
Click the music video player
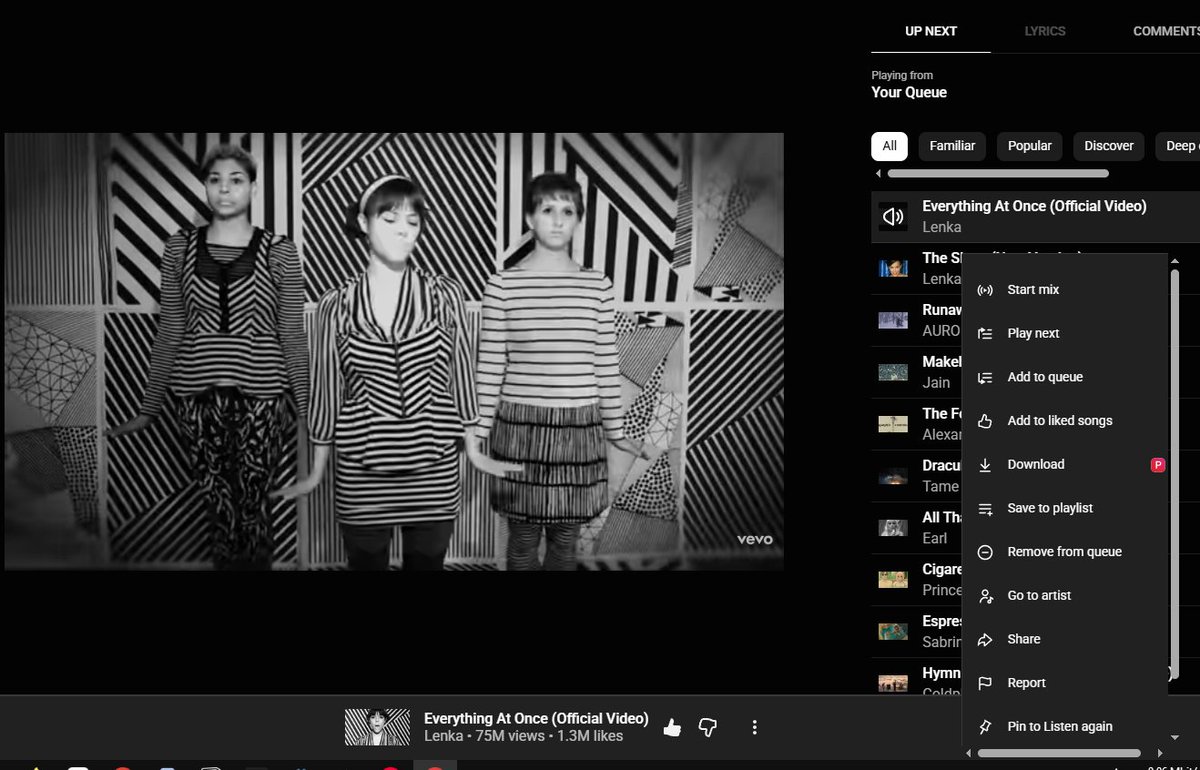click(394, 351)
